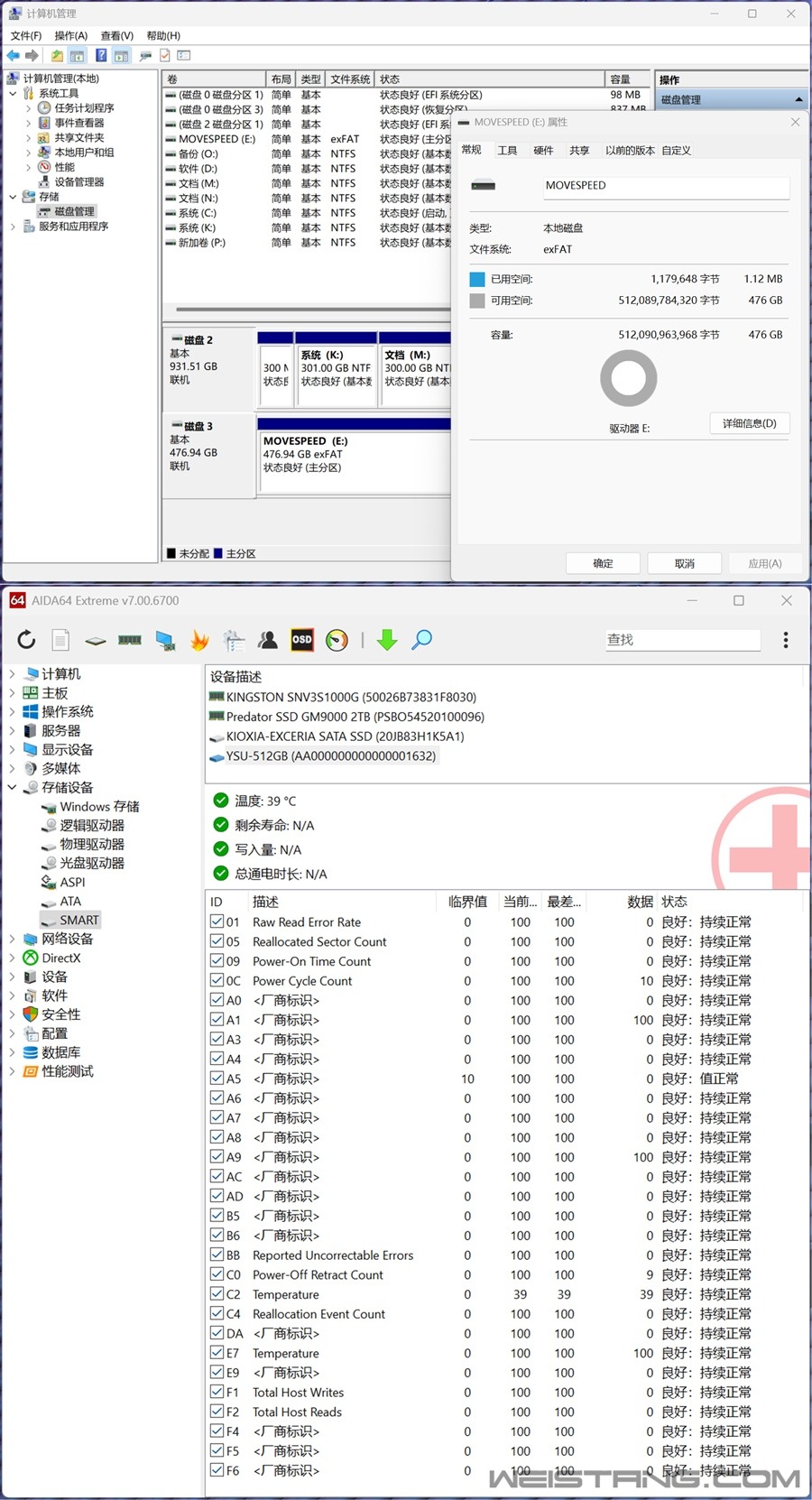
Task: Click the AIDA64 memory module toolbar icon
Action: [x=130, y=640]
